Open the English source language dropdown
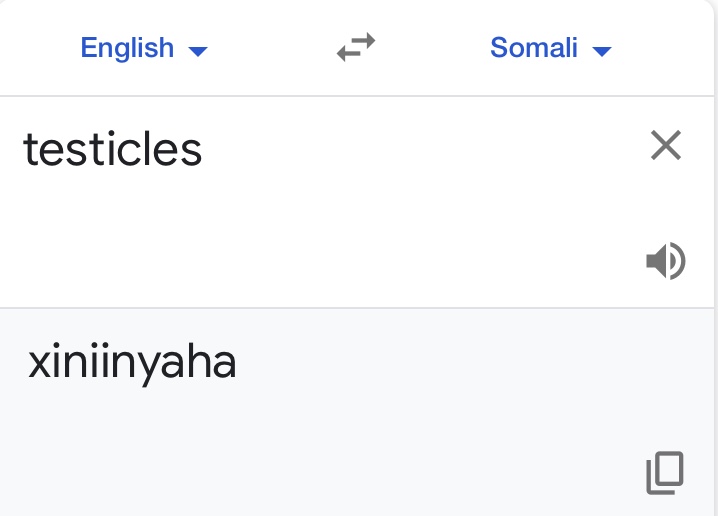Image resolution: width=718 pixels, height=516 pixels. coord(143,48)
